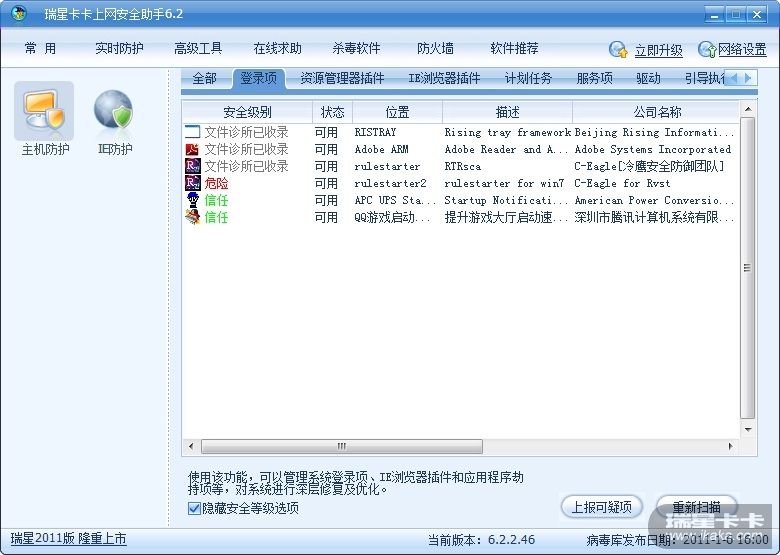Click the scroll left arrow of list

192,446
